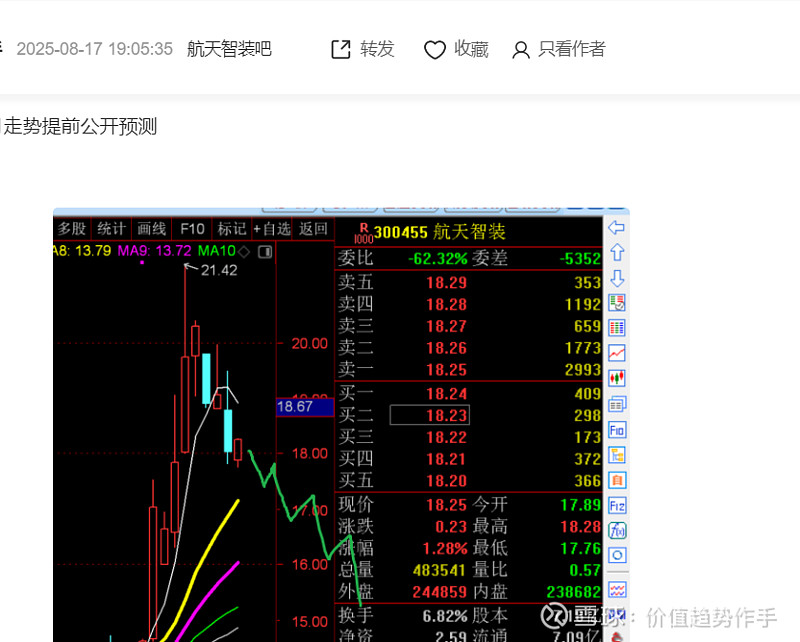Click the 委比 value -62.32%

coord(437,259)
